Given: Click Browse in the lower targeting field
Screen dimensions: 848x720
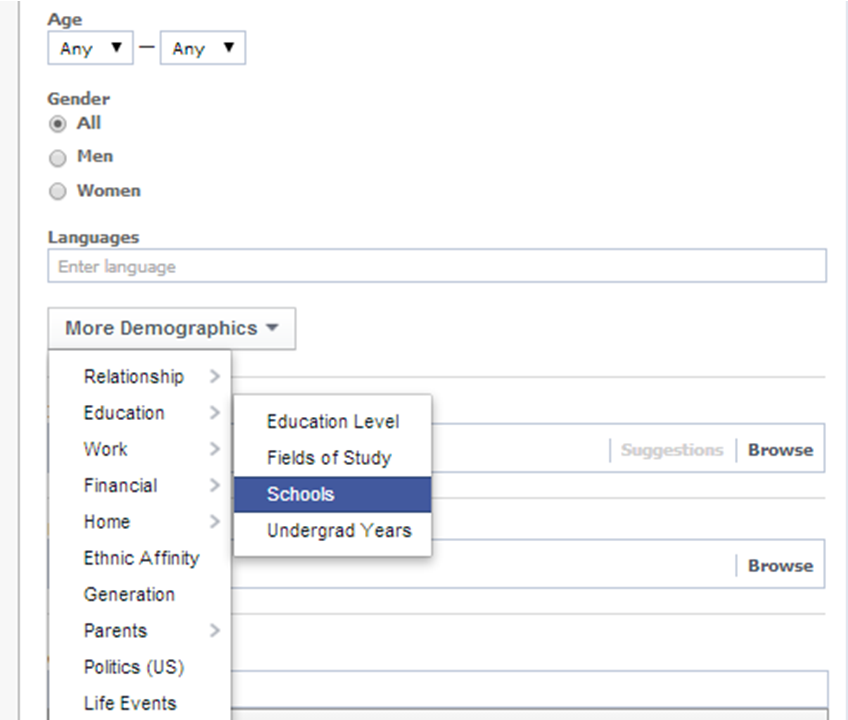Looking at the screenshot, I should pyautogui.click(x=780, y=565).
